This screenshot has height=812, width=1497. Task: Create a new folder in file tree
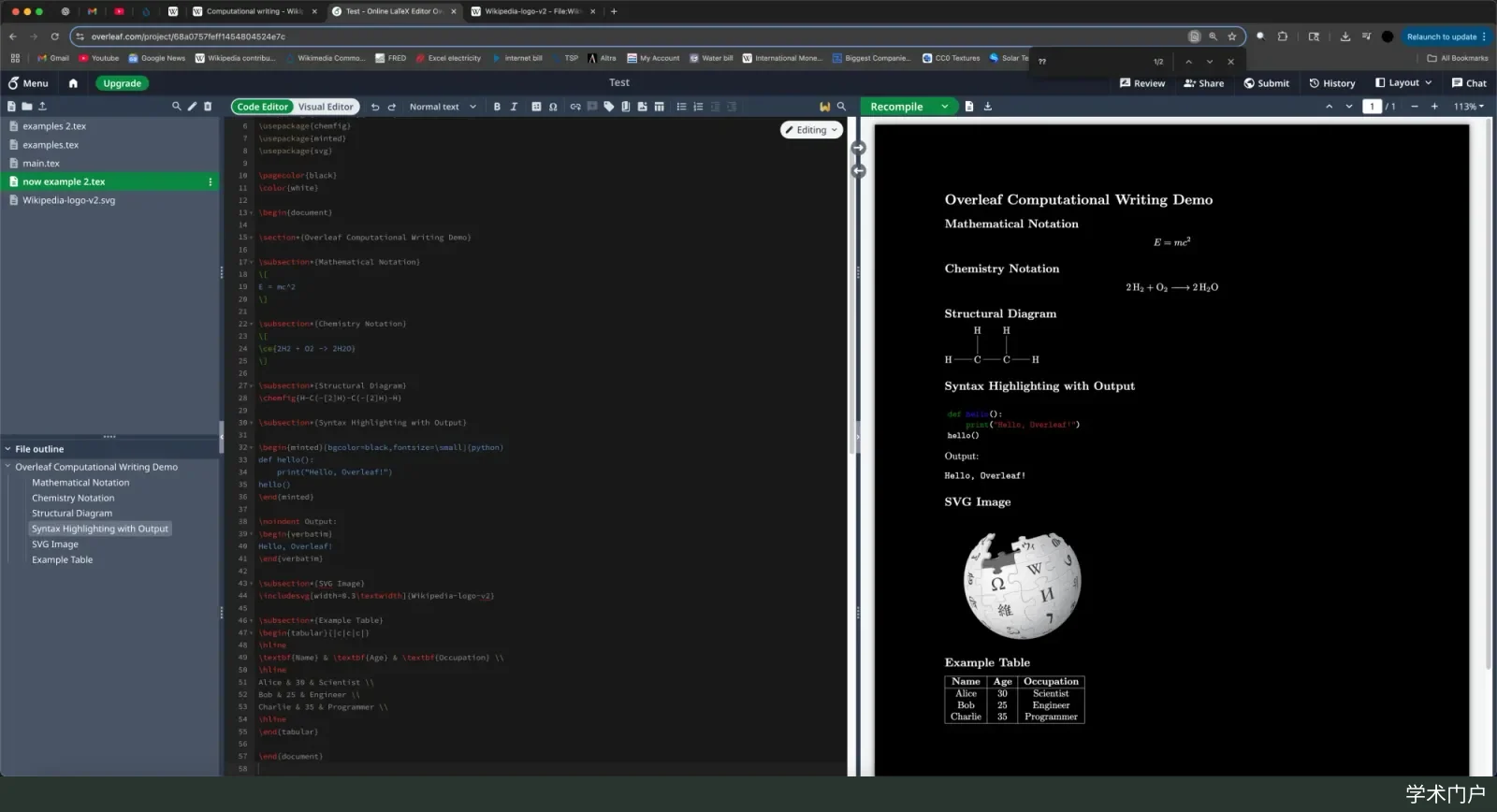26,107
